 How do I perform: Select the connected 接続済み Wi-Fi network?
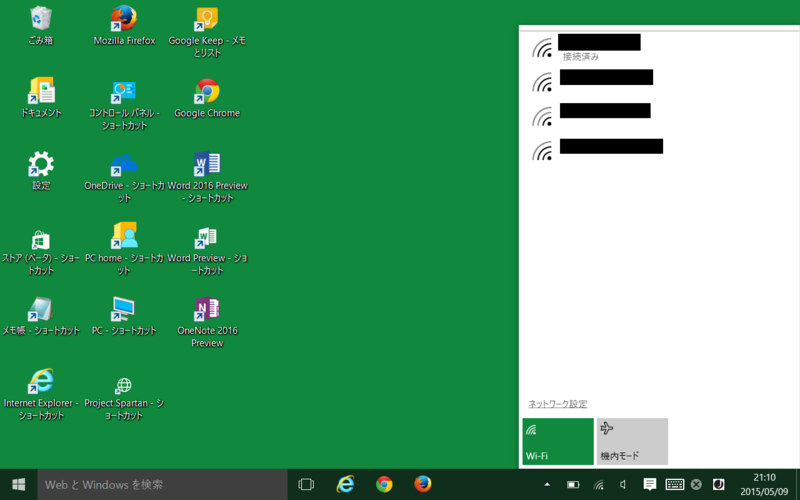click(658, 48)
